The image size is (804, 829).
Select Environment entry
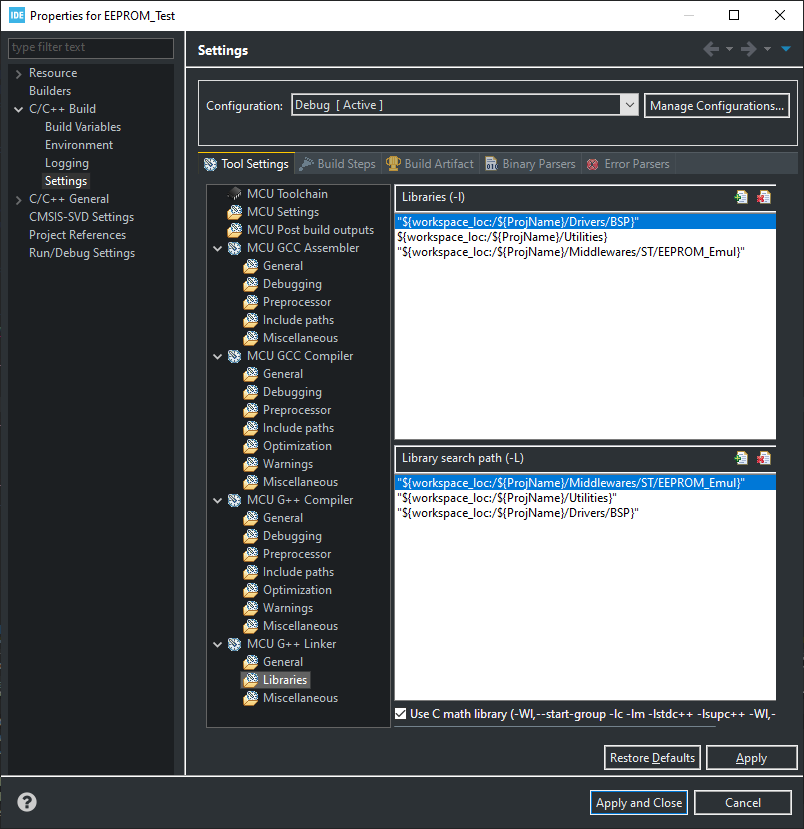[x=79, y=145]
